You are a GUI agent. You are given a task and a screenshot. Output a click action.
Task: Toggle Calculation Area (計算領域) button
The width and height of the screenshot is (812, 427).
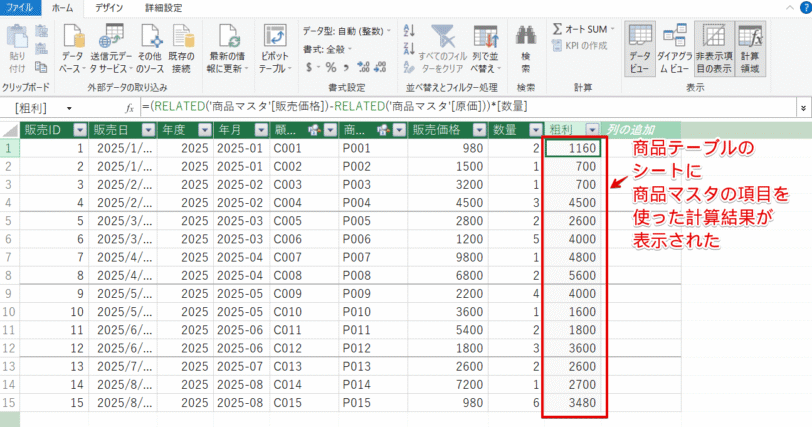coord(750,49)
